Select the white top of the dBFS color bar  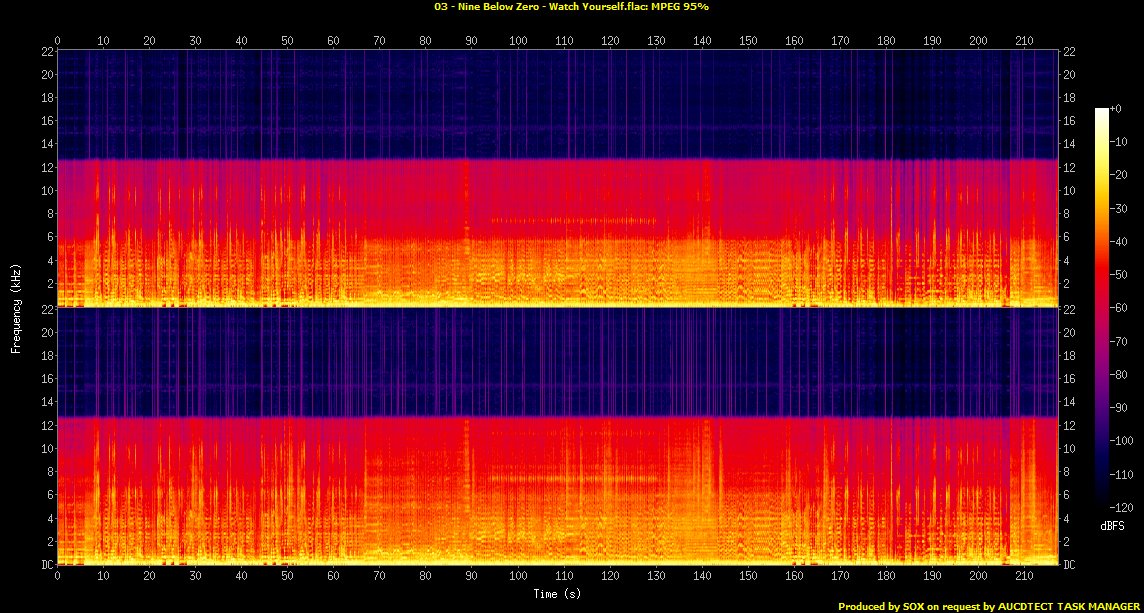click(x=1102, y=111)
